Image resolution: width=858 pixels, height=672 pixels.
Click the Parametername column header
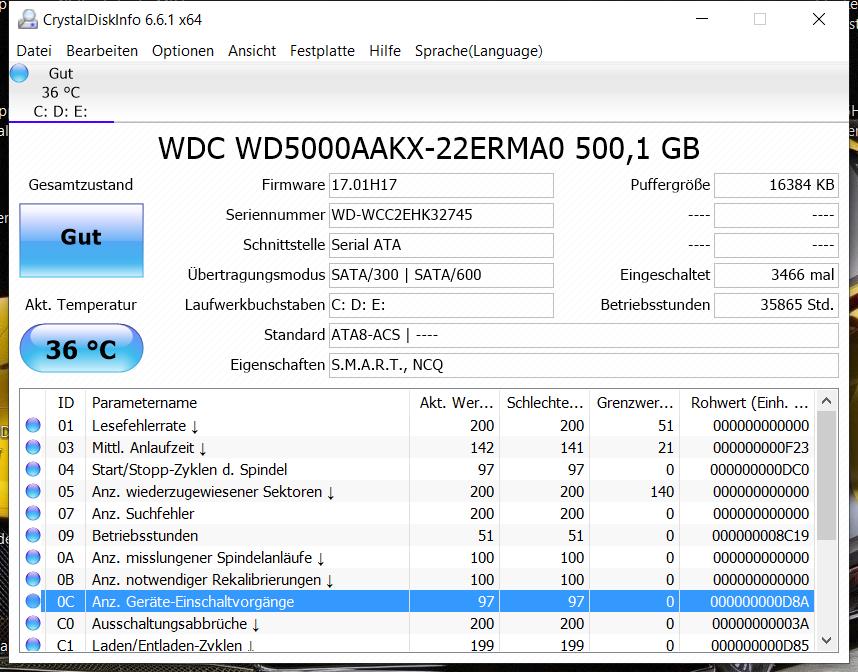coord(247,403)
